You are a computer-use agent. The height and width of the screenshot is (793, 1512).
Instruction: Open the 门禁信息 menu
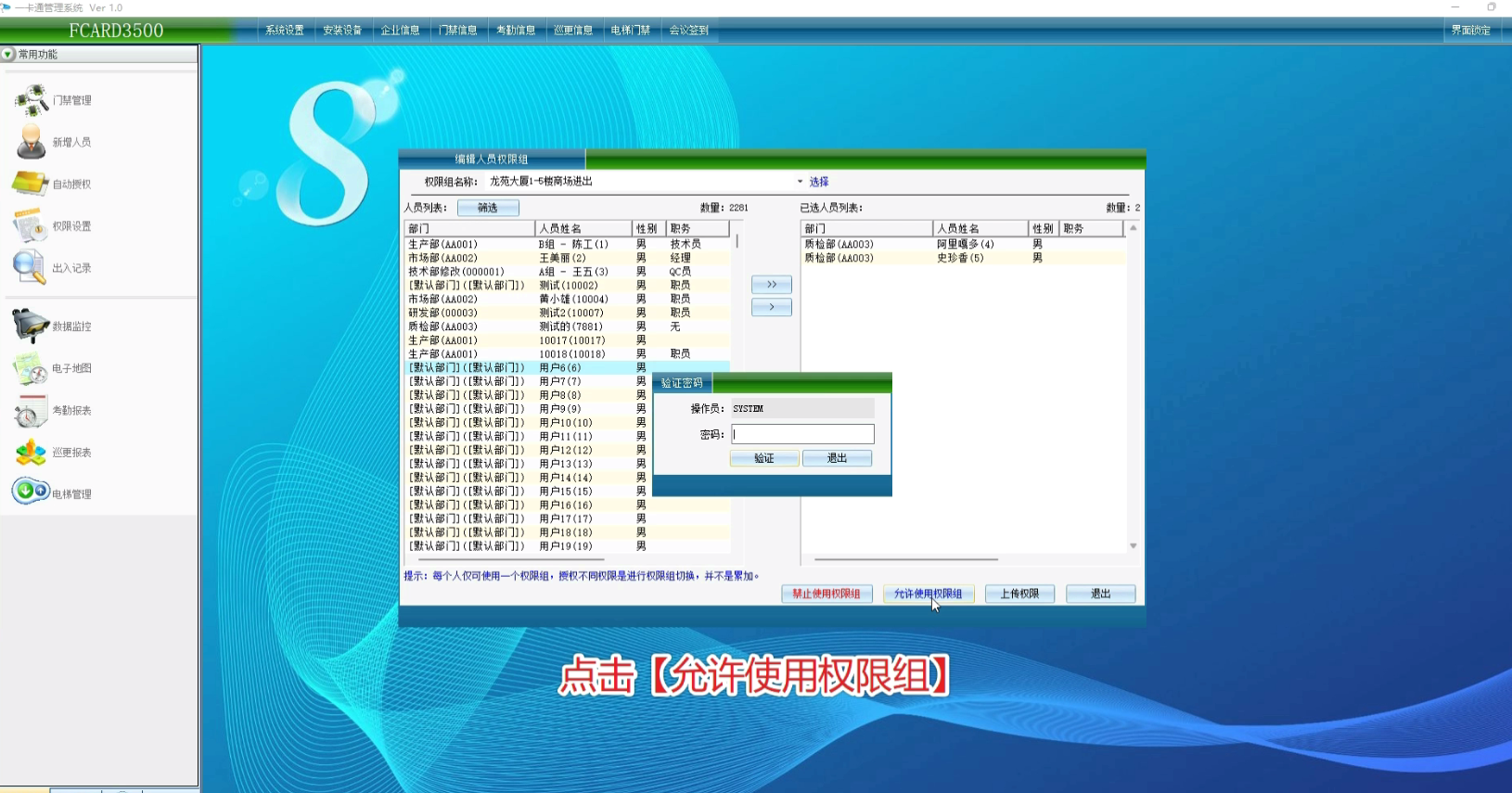coord(458,31)
